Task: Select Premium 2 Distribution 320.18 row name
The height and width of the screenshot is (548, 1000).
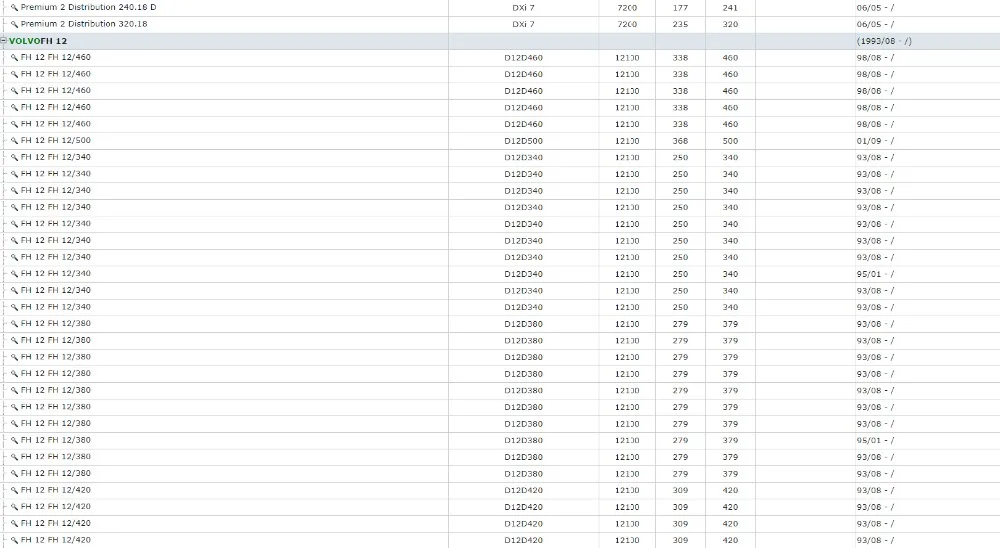Action: click(x=84, y=24)
